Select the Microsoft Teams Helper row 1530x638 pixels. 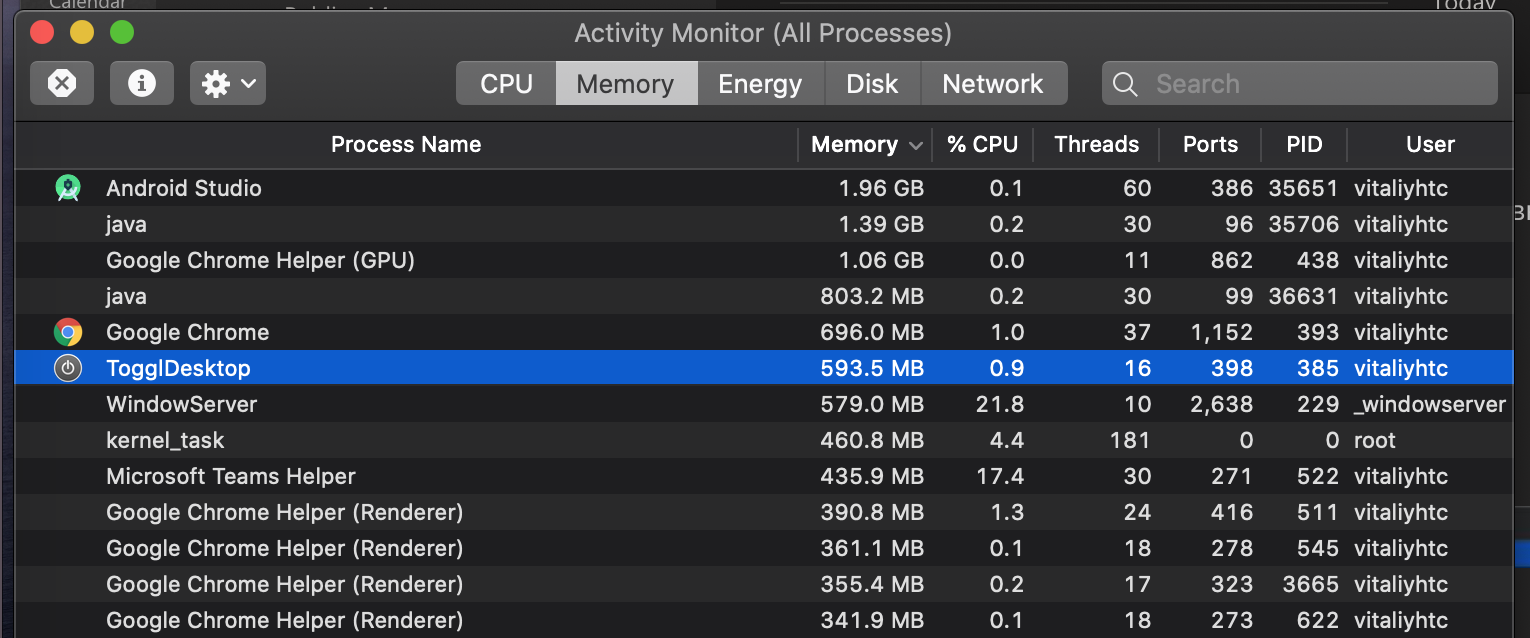765,476
